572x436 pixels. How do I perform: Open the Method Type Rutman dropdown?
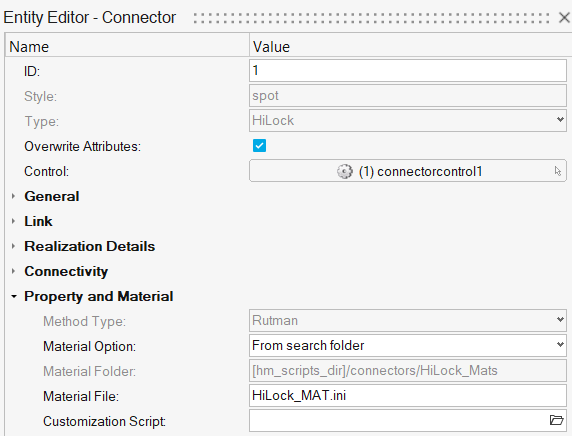click(x=407, y=320)
